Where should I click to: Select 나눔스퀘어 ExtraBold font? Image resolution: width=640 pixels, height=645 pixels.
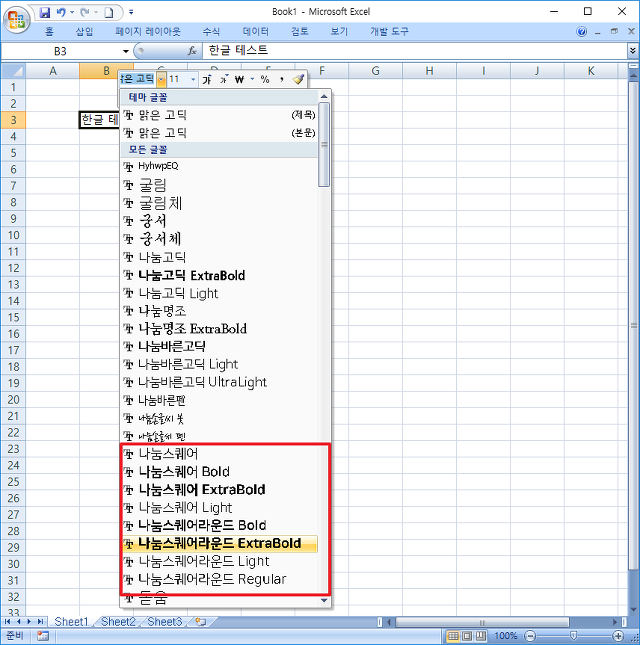(220, 490)
